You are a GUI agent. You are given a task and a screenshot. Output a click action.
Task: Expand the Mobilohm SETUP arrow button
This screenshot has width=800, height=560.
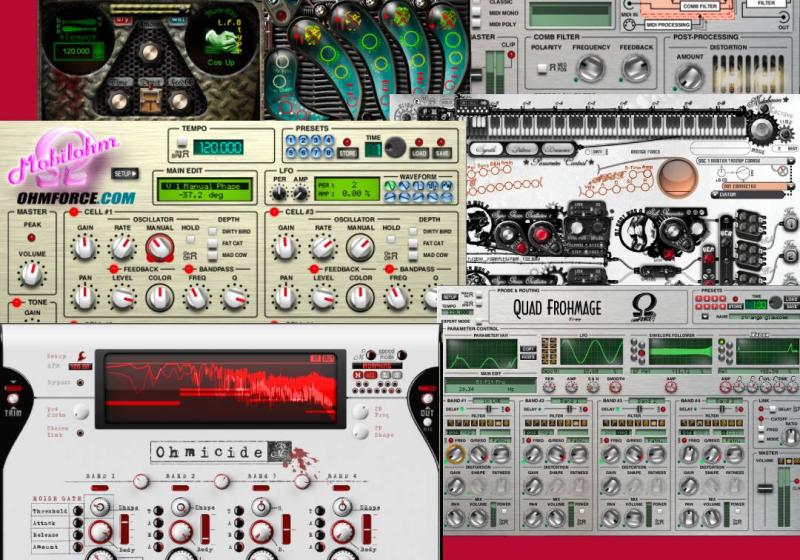[x=125, y=174]
